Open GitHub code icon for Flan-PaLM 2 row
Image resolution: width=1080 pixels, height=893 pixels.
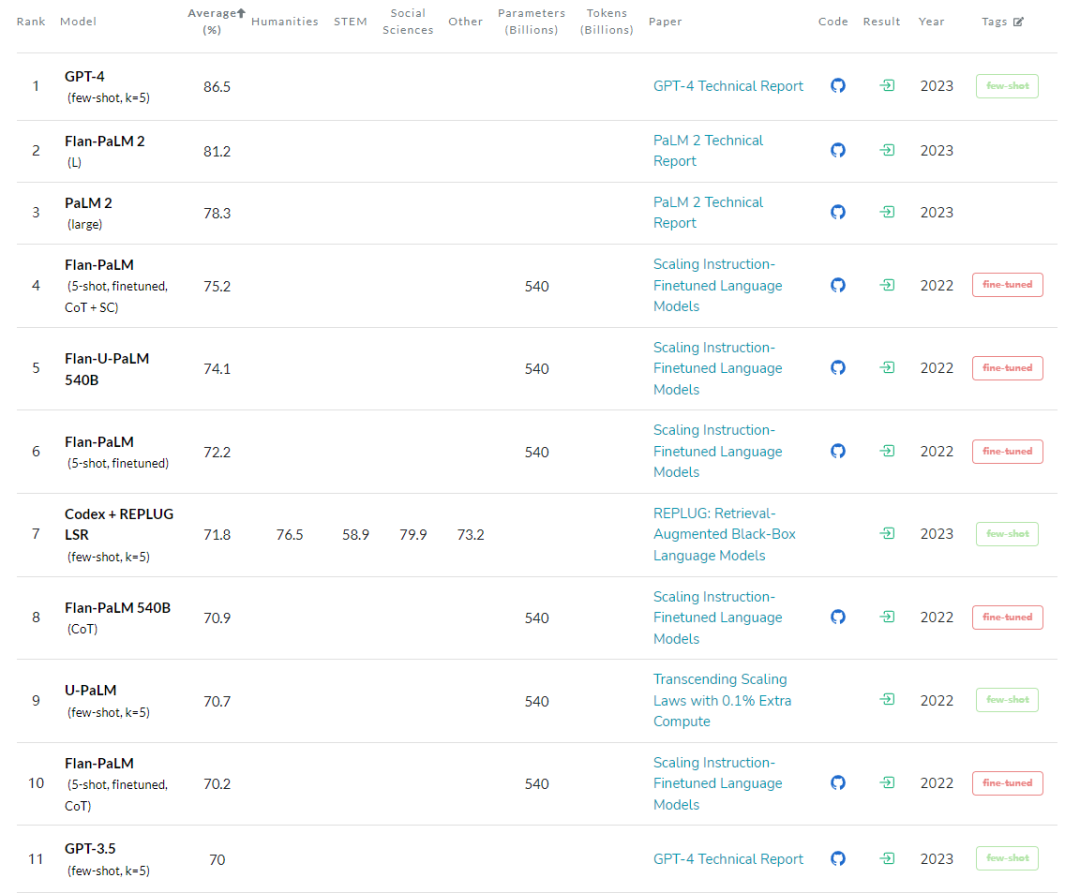click(838, 150)
